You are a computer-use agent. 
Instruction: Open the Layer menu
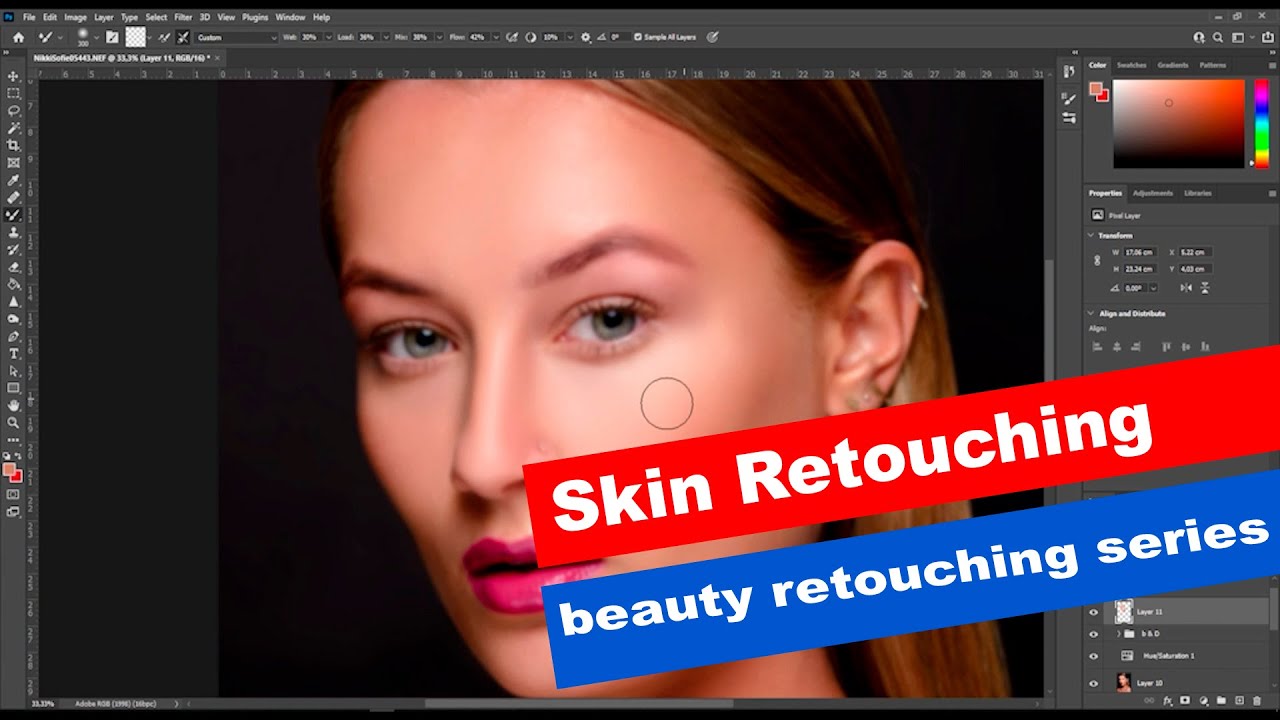[104, 17]
